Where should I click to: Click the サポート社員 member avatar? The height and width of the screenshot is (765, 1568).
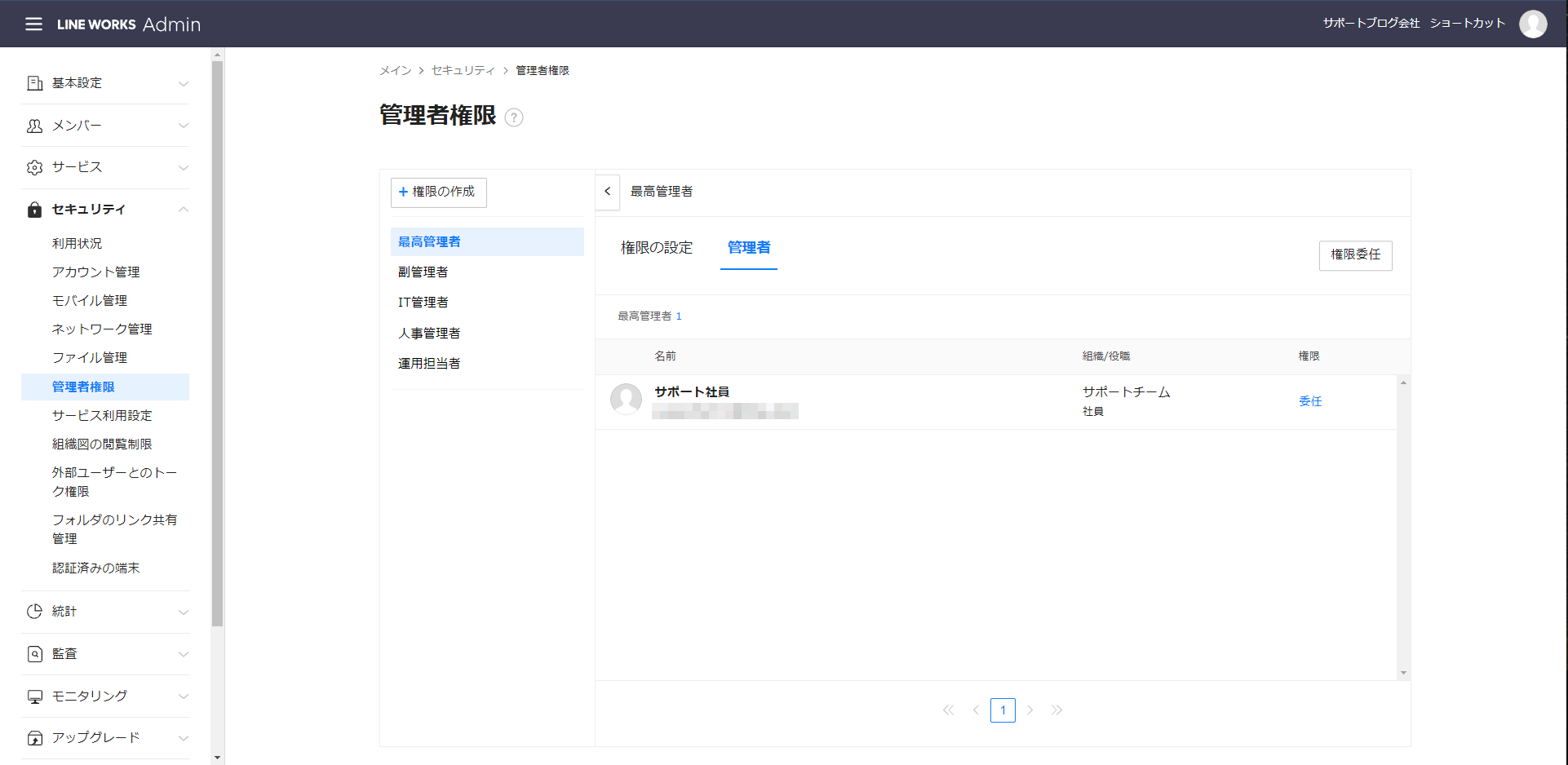tap(626, 400)
